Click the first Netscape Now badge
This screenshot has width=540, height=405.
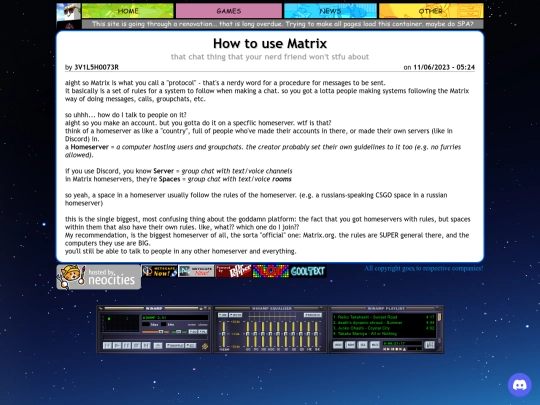[159, 271]
